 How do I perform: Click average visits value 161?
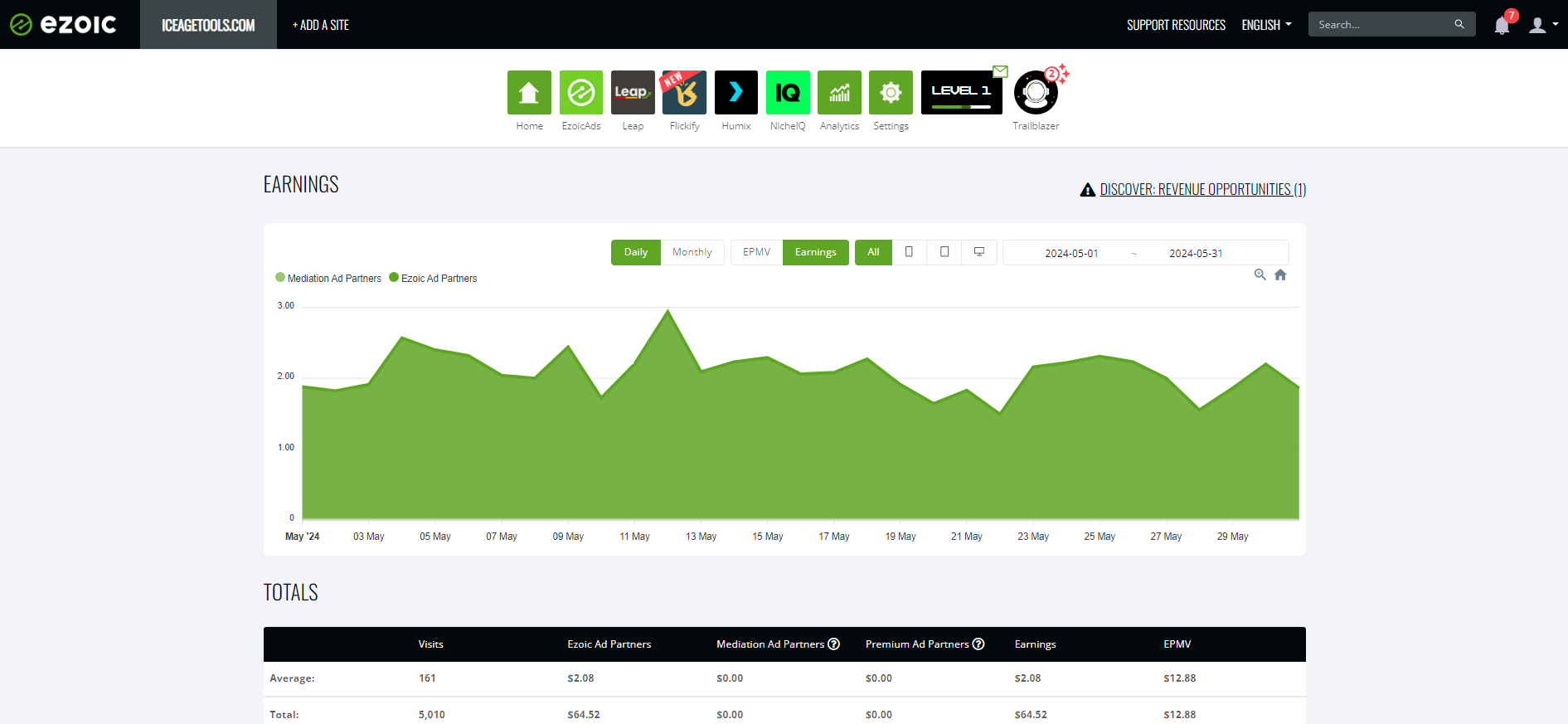[427, 678]
